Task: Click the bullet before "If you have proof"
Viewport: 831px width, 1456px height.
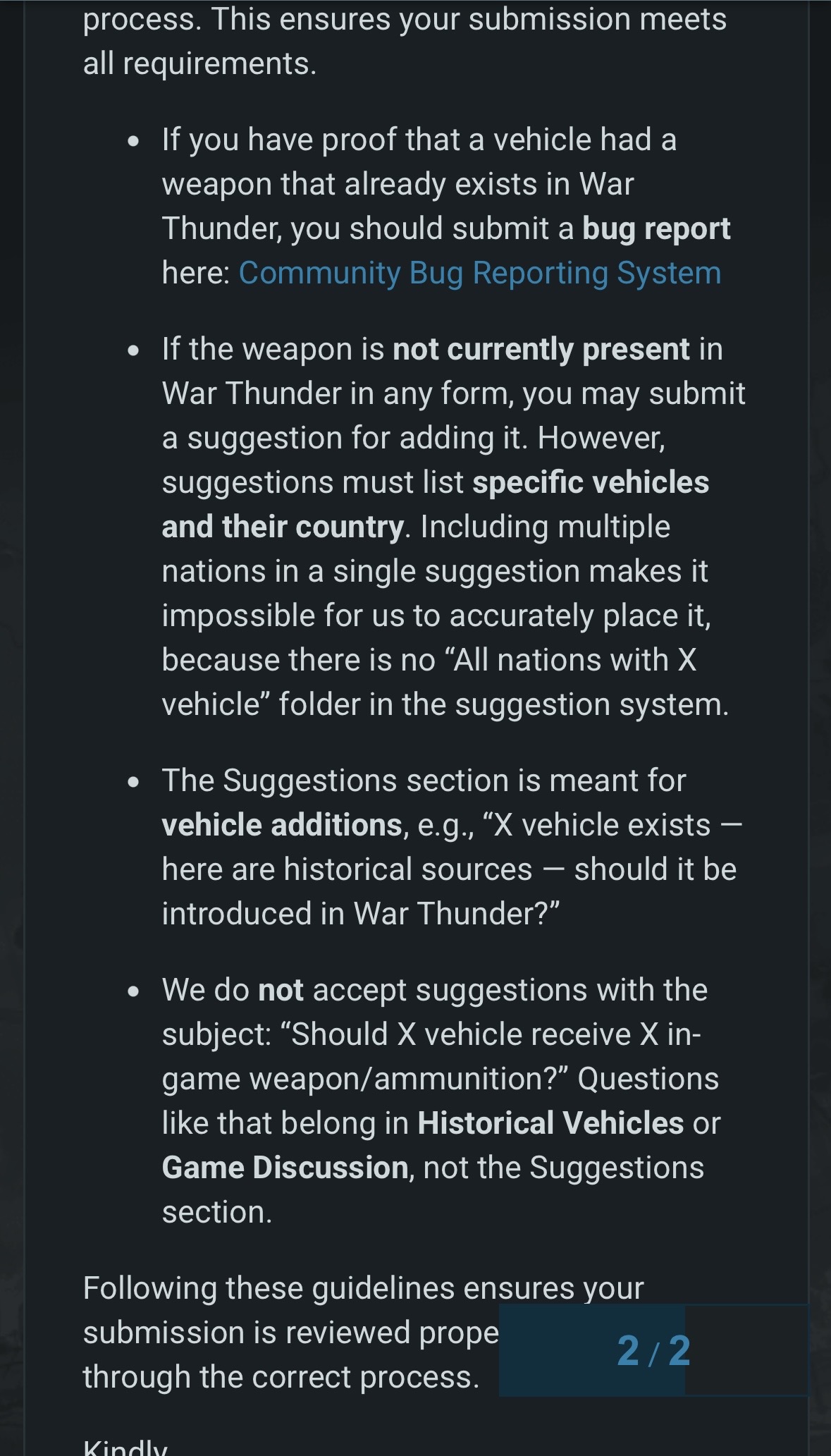Action: pyautogui.click(x=134, y=141)
